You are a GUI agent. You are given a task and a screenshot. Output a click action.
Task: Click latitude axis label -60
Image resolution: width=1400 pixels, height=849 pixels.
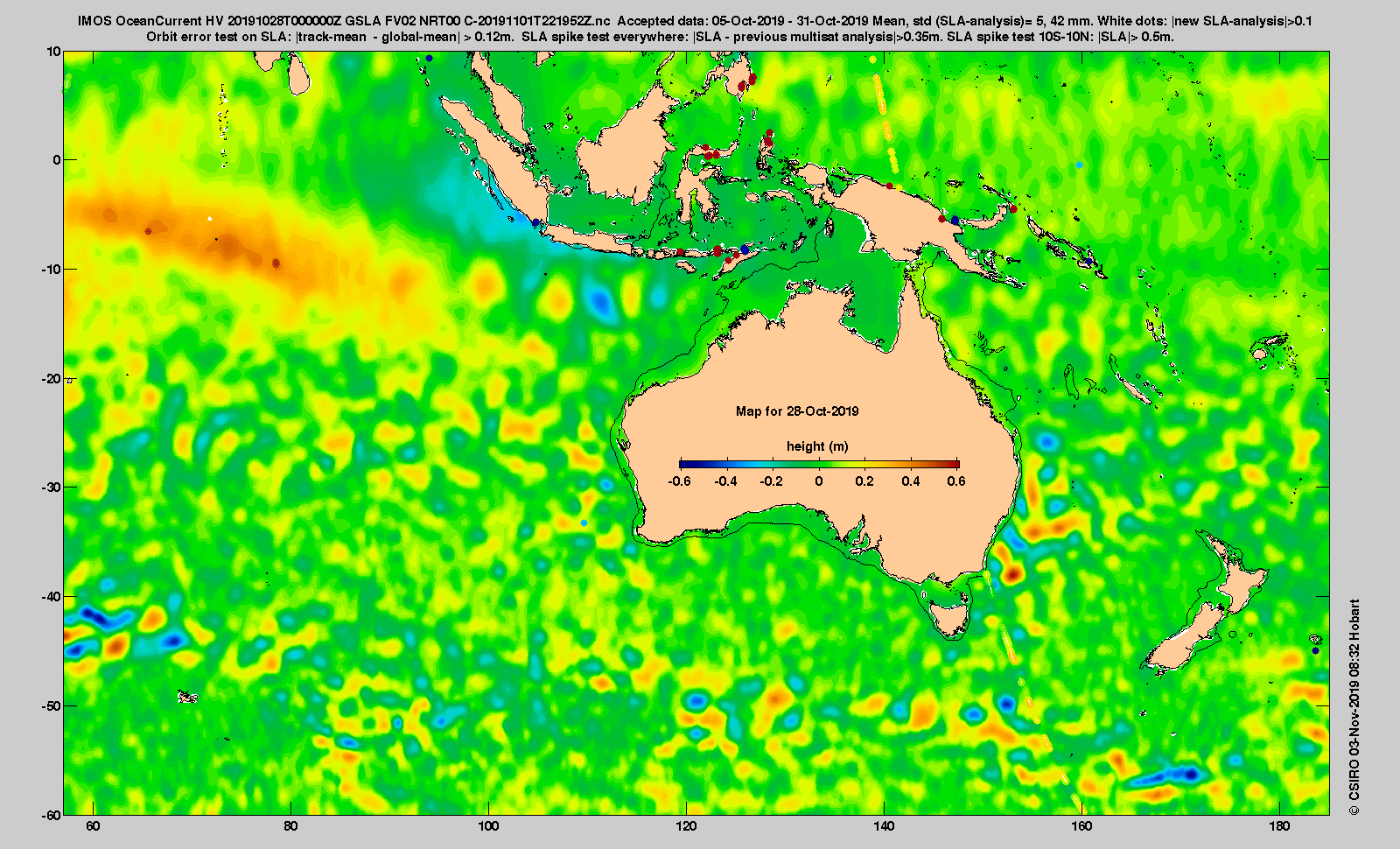[x=52, y=814]
